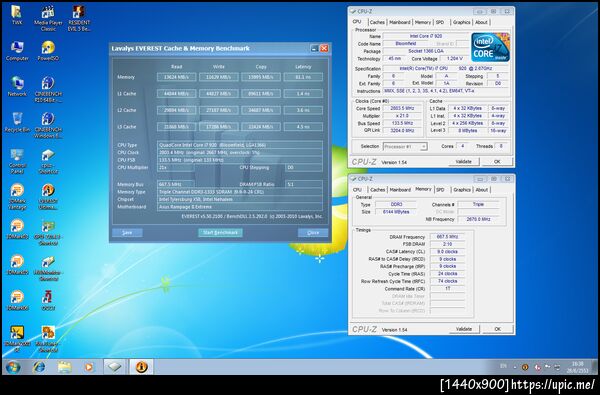
Task: Click OK in bottom CPU-Z window
Action: [497, 329]
